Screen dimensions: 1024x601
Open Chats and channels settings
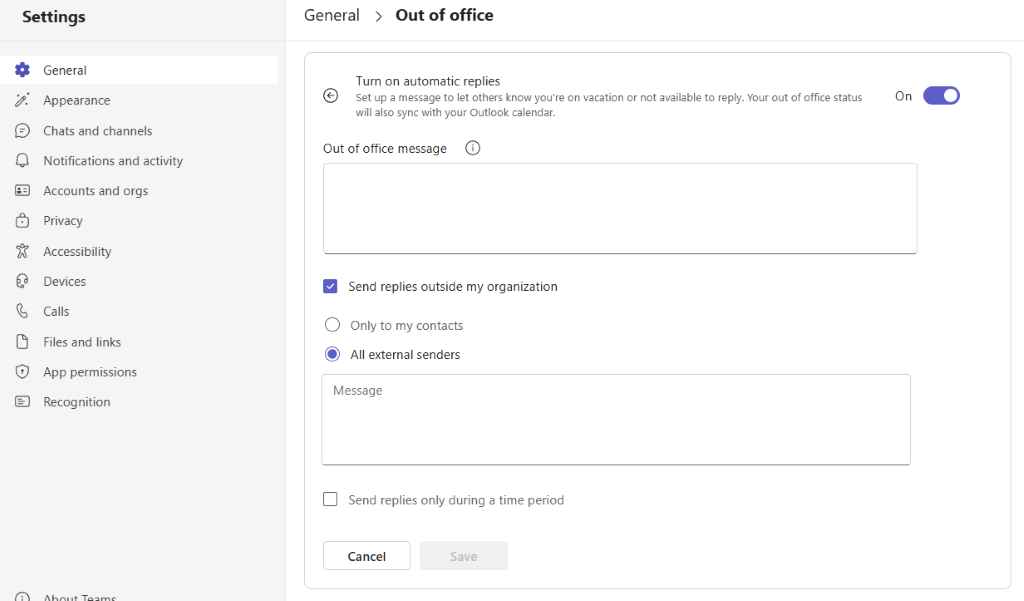coord(97,130)
